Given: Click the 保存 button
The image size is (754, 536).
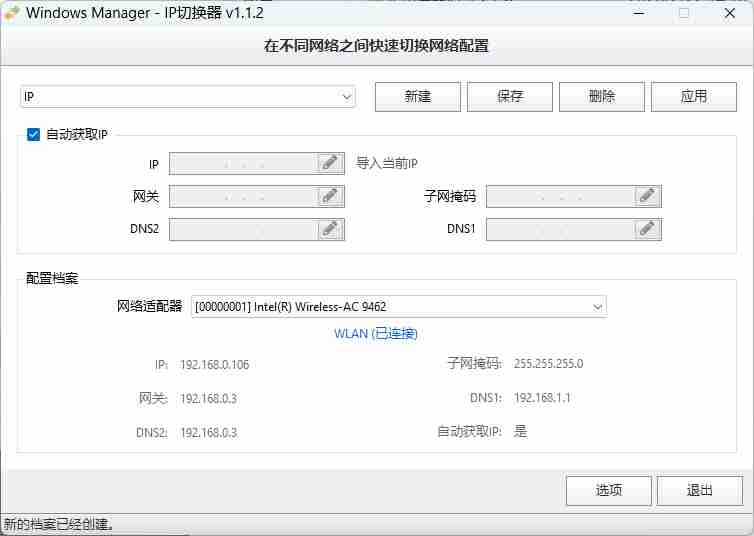Looking at the screenshot, I should [x=510, y=97].
